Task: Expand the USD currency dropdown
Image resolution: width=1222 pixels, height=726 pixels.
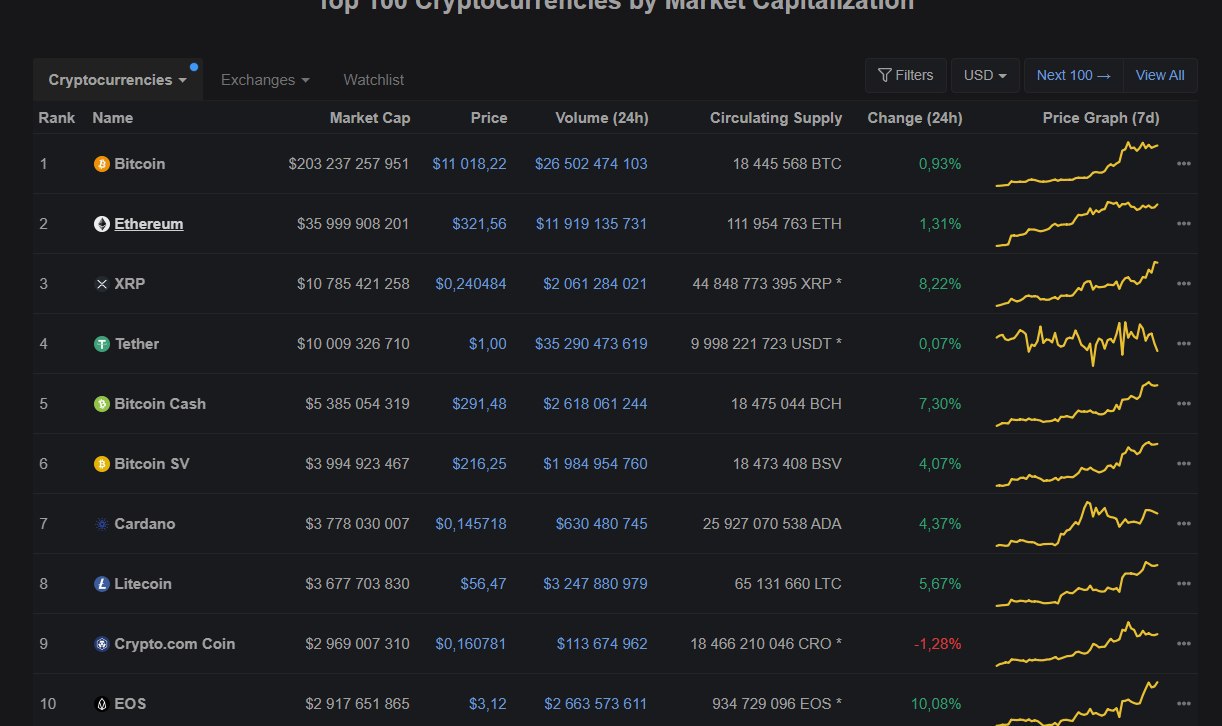Action: point(985,75)
